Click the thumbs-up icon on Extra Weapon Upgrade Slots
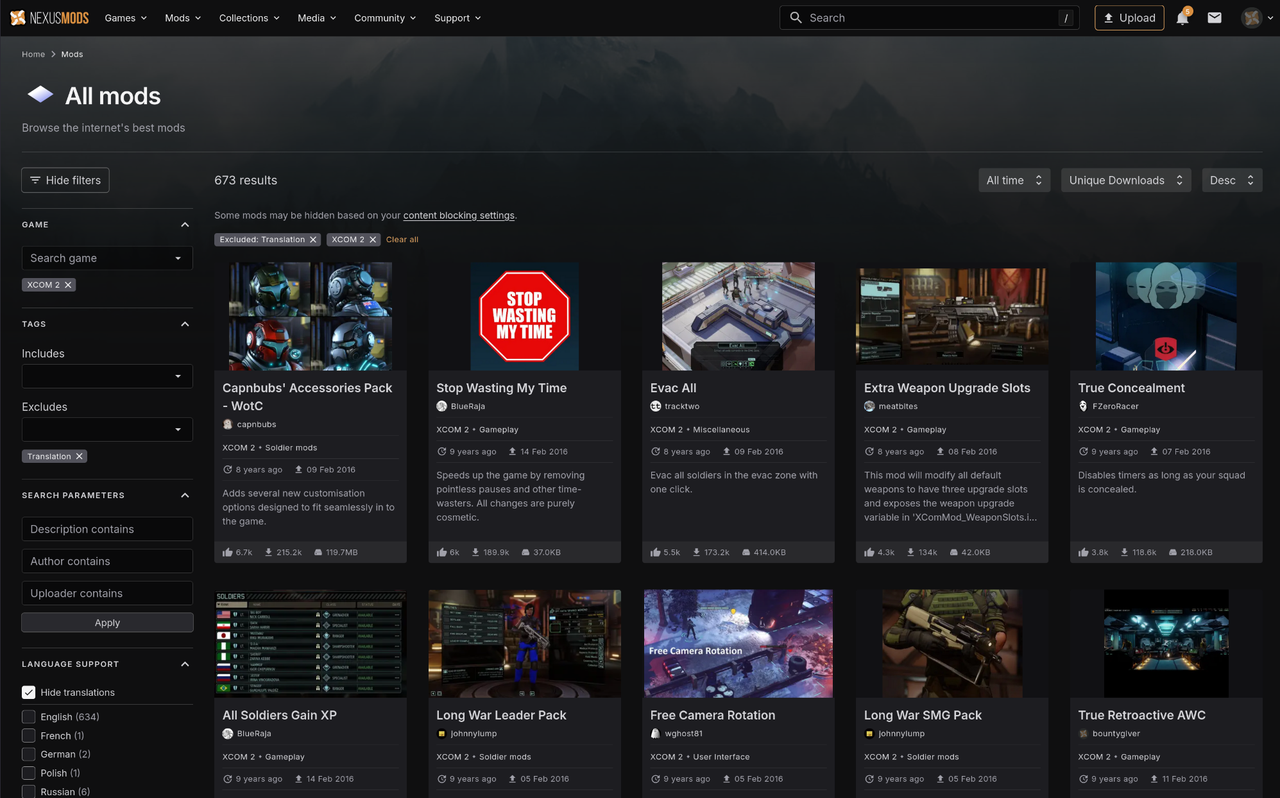Screen dimensions: 1280x798 (870, 552)
